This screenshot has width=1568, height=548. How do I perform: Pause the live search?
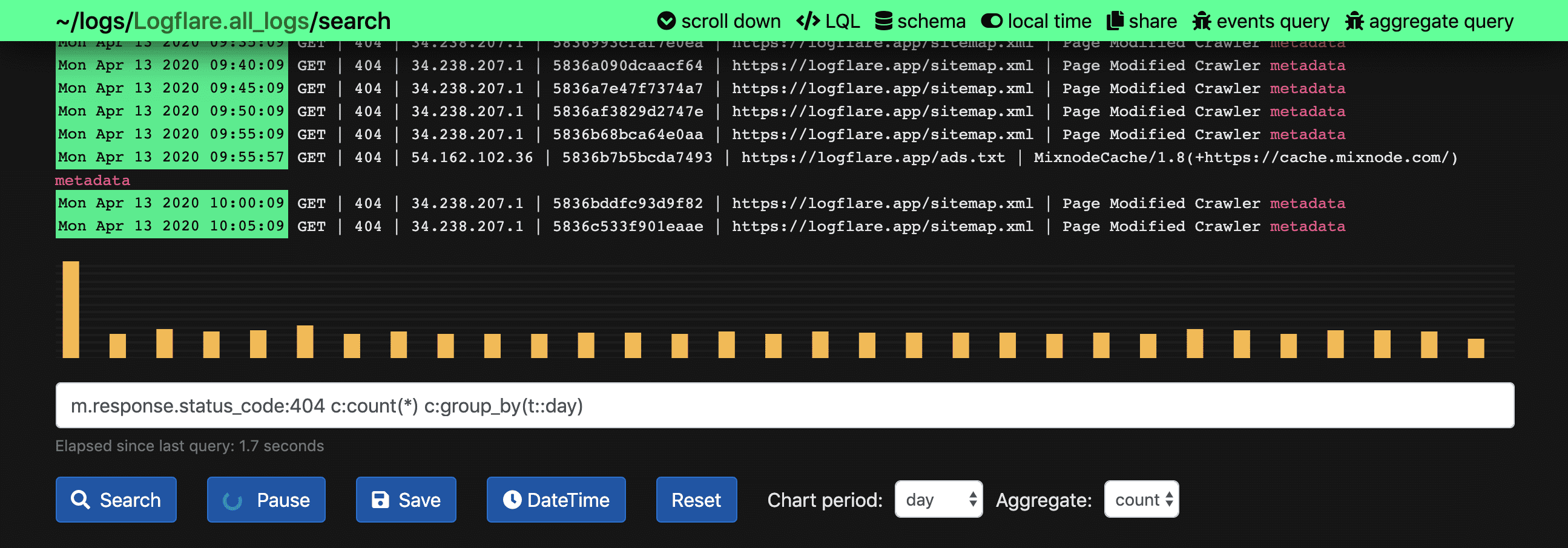tap(266, 500)
